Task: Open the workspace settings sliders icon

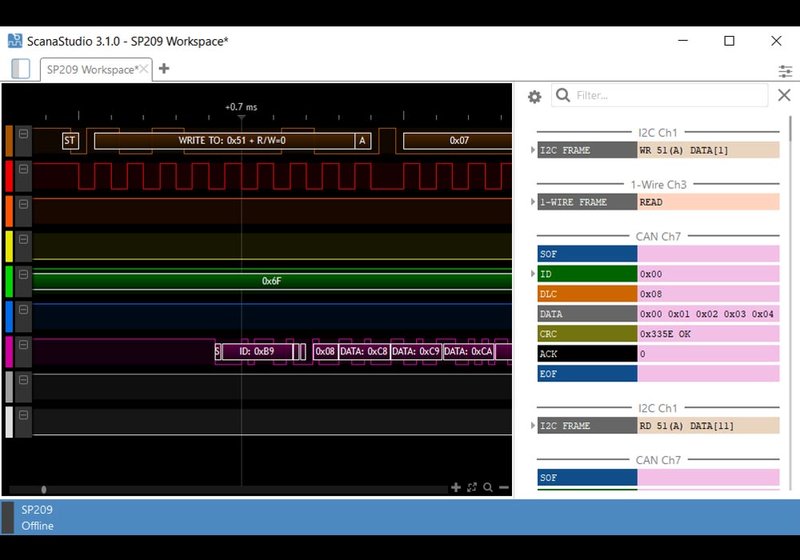Action: [x=785, y=71]
